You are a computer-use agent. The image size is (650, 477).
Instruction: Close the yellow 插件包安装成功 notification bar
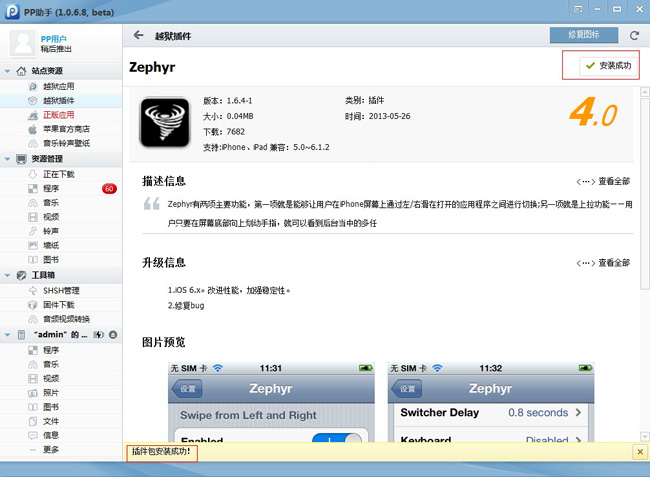(x=639, y=452)
